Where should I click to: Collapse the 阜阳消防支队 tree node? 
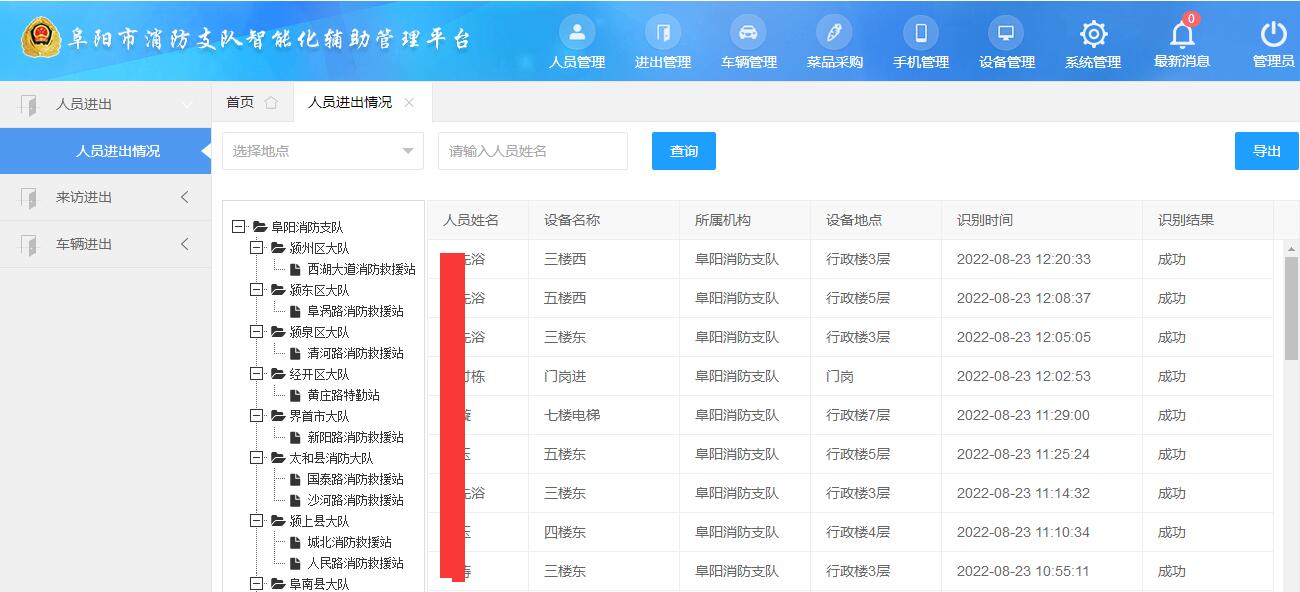238,227
